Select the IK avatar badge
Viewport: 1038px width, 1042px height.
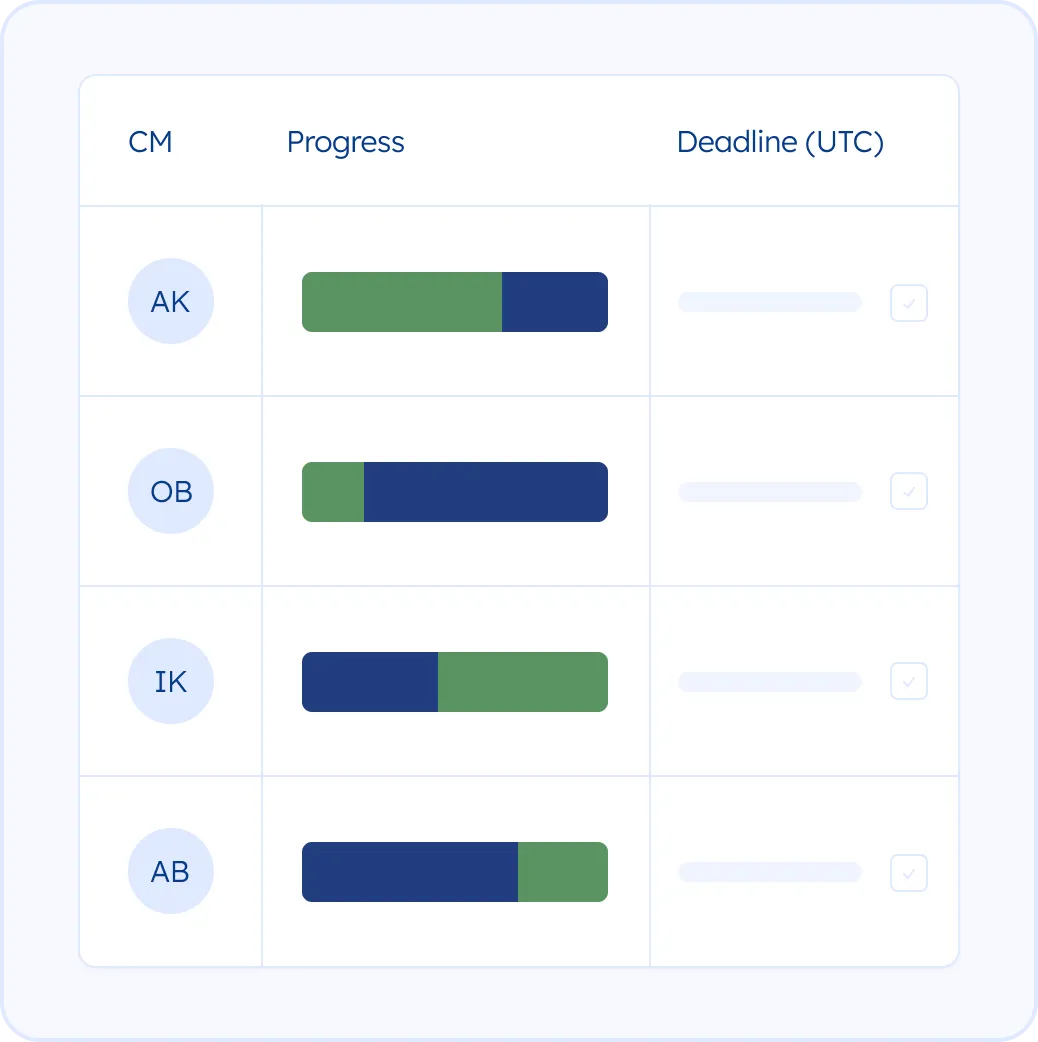pyautogui.click(x=170, y=681)
